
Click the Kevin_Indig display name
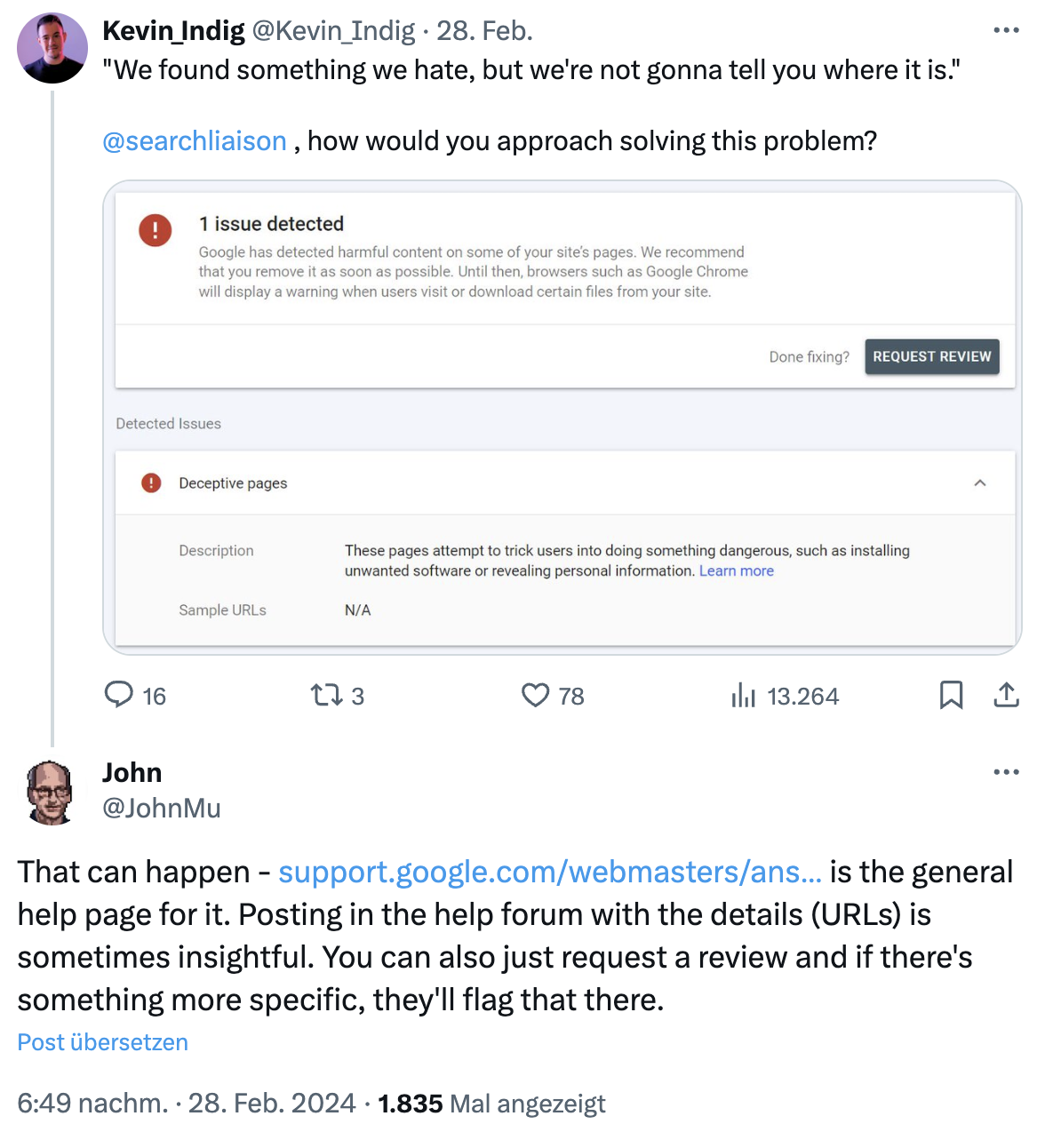click(173, 31)
